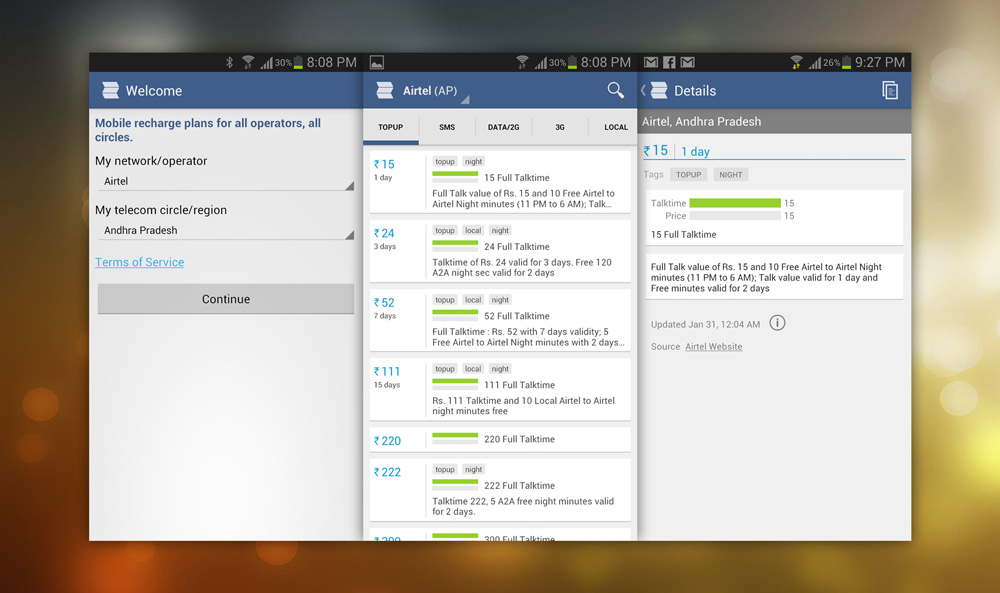Tap the copy icon in the Details header

pyautogui.click(x=890, y=91)
